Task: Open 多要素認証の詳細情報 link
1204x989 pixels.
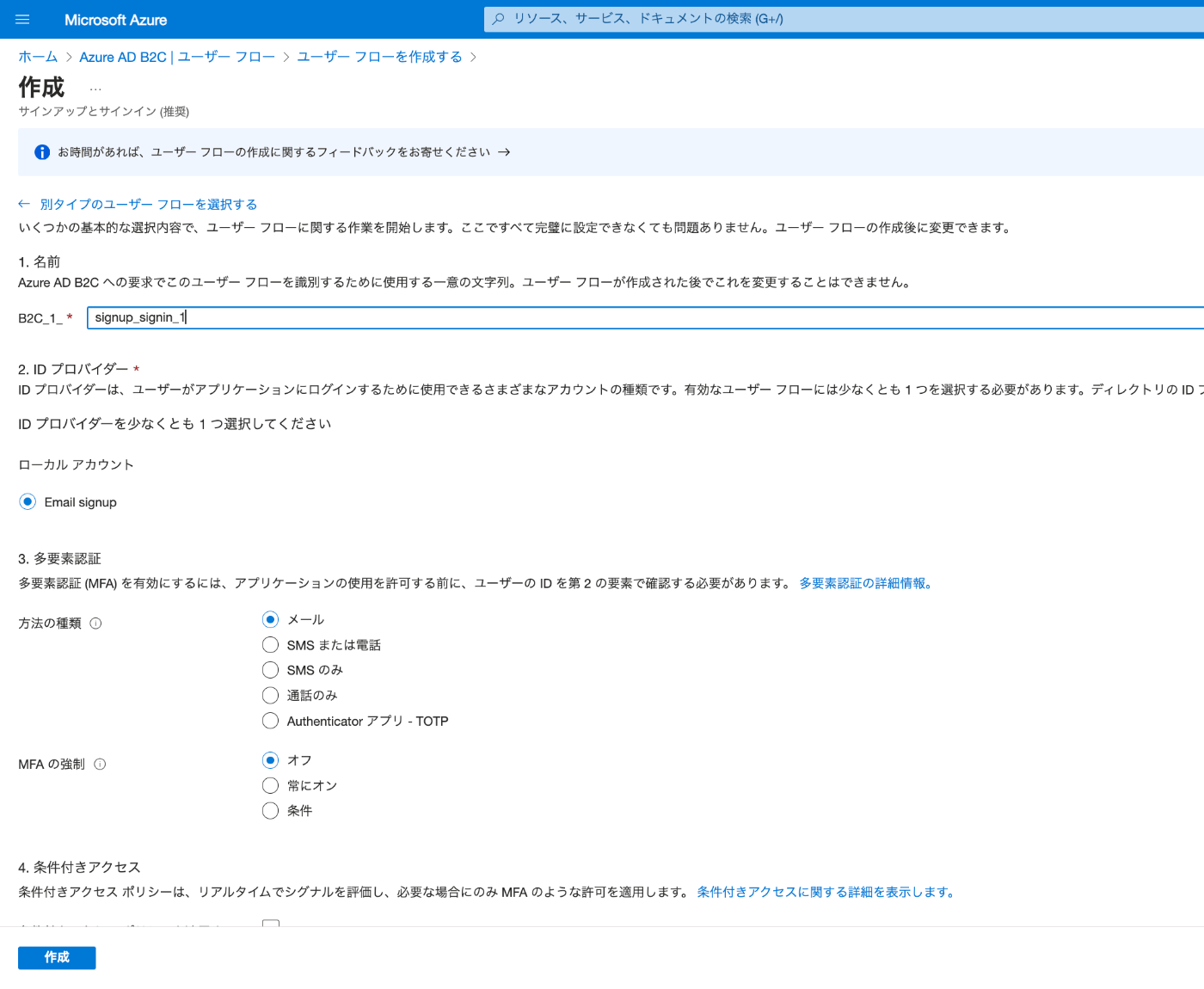Action: tap(865, 583)
